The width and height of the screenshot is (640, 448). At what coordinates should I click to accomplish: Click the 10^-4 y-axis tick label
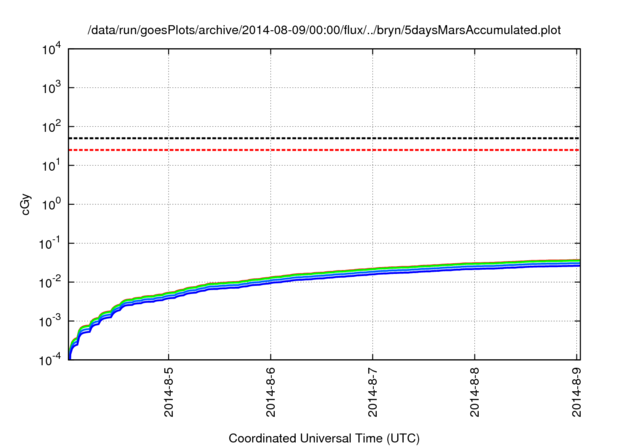click(51, 360)
